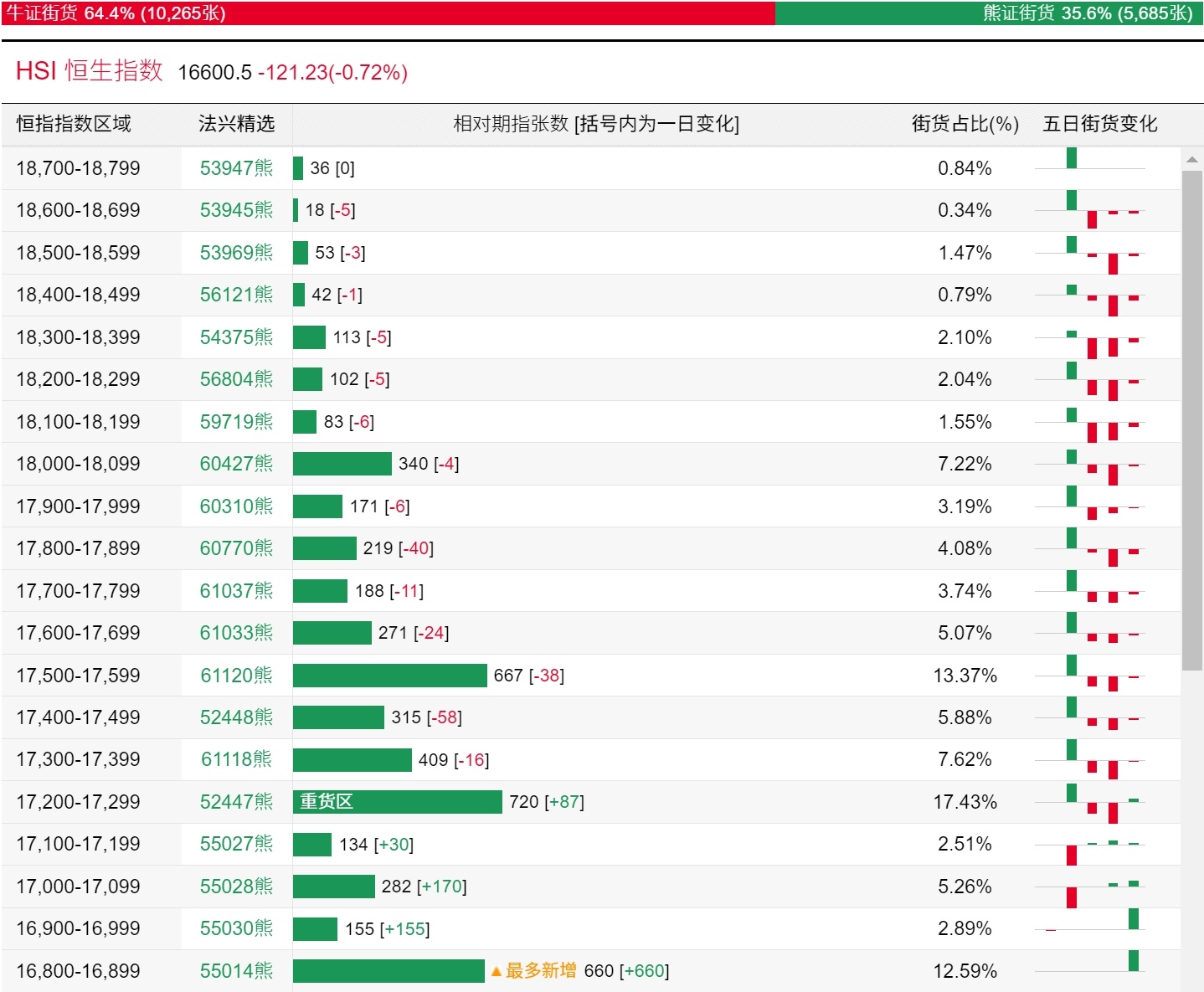Screen dimensions: 1204x992
Task: Open the 60770熊 warrant link
Action: 236,548
